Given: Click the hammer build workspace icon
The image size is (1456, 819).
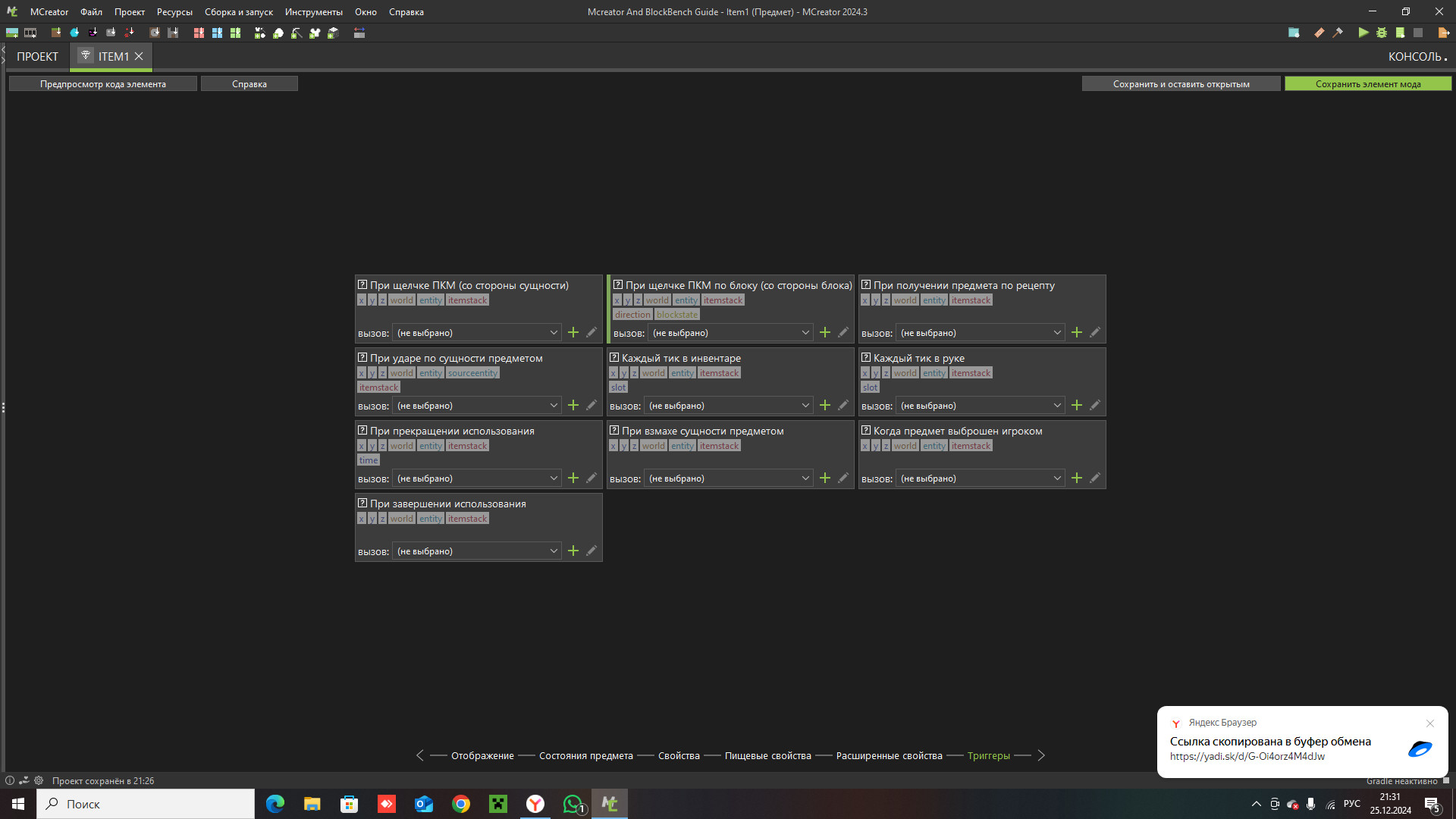Looking at the screenshot, I should pyautogui.click(x=1338, y=33).
